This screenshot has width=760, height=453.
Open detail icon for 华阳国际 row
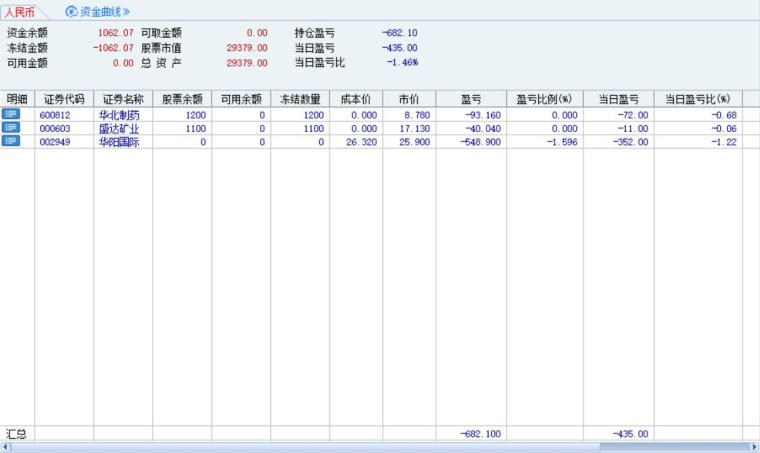[12, 141]
